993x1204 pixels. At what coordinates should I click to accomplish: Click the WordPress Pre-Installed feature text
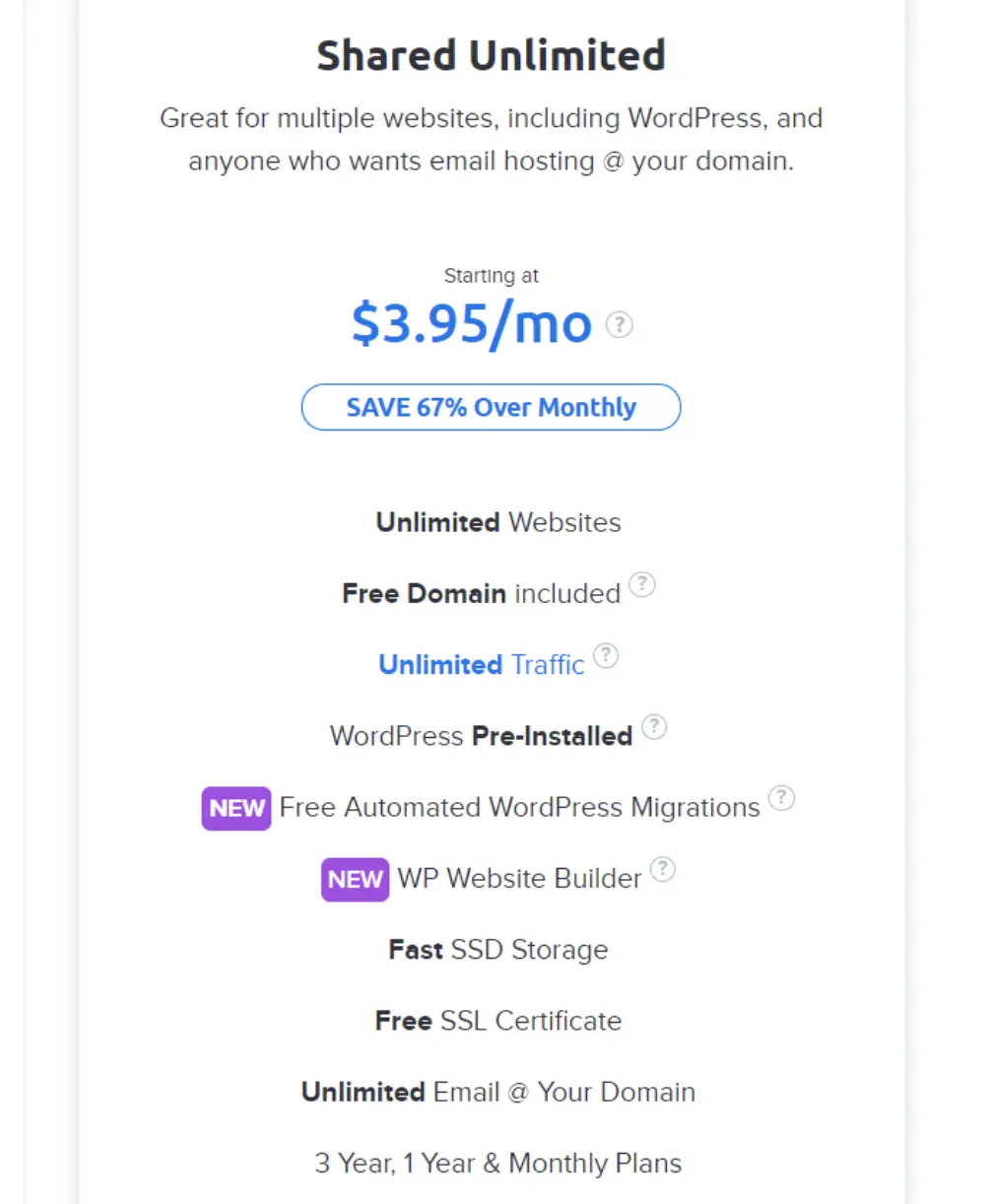click(x=481, y=736)
